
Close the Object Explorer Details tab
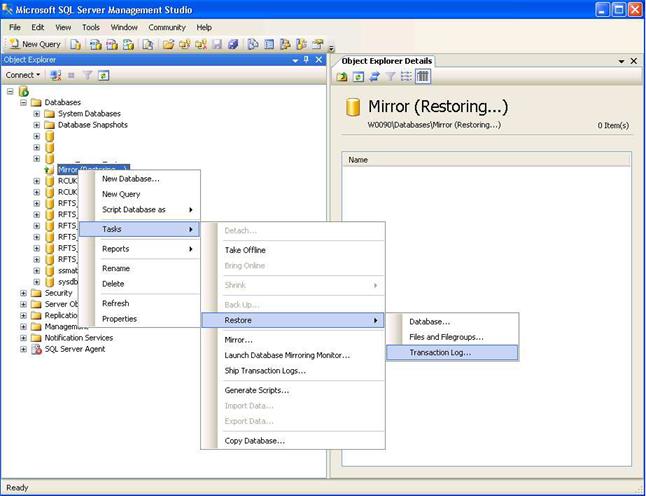click(634, 61)
